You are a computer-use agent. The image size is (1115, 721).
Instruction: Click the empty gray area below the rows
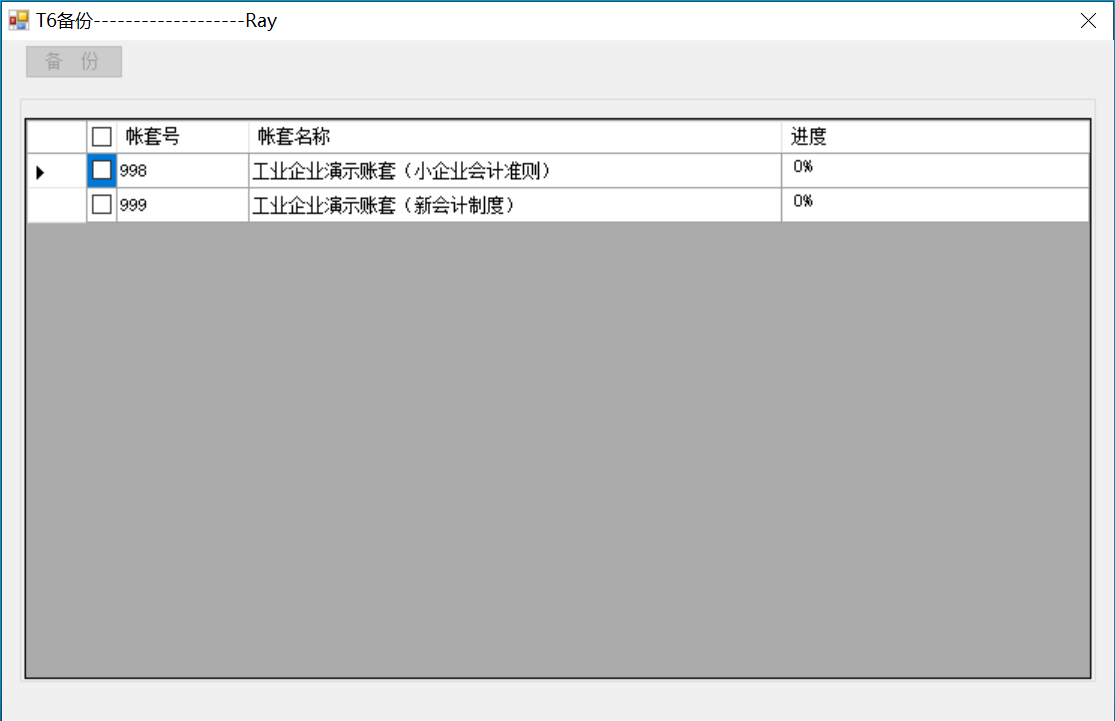(x=557, y=450)
